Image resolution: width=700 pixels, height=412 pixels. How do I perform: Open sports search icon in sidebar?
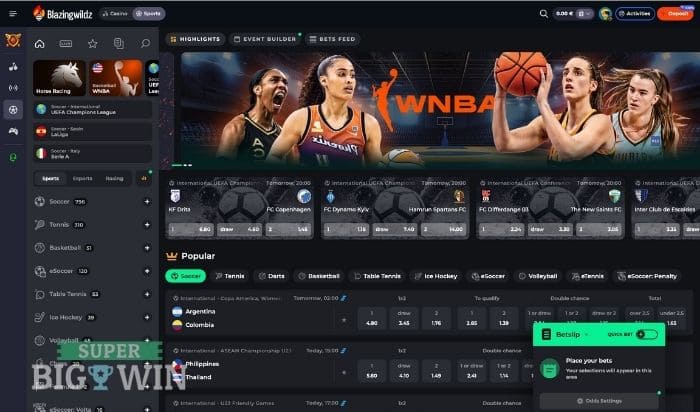point(145,43)
